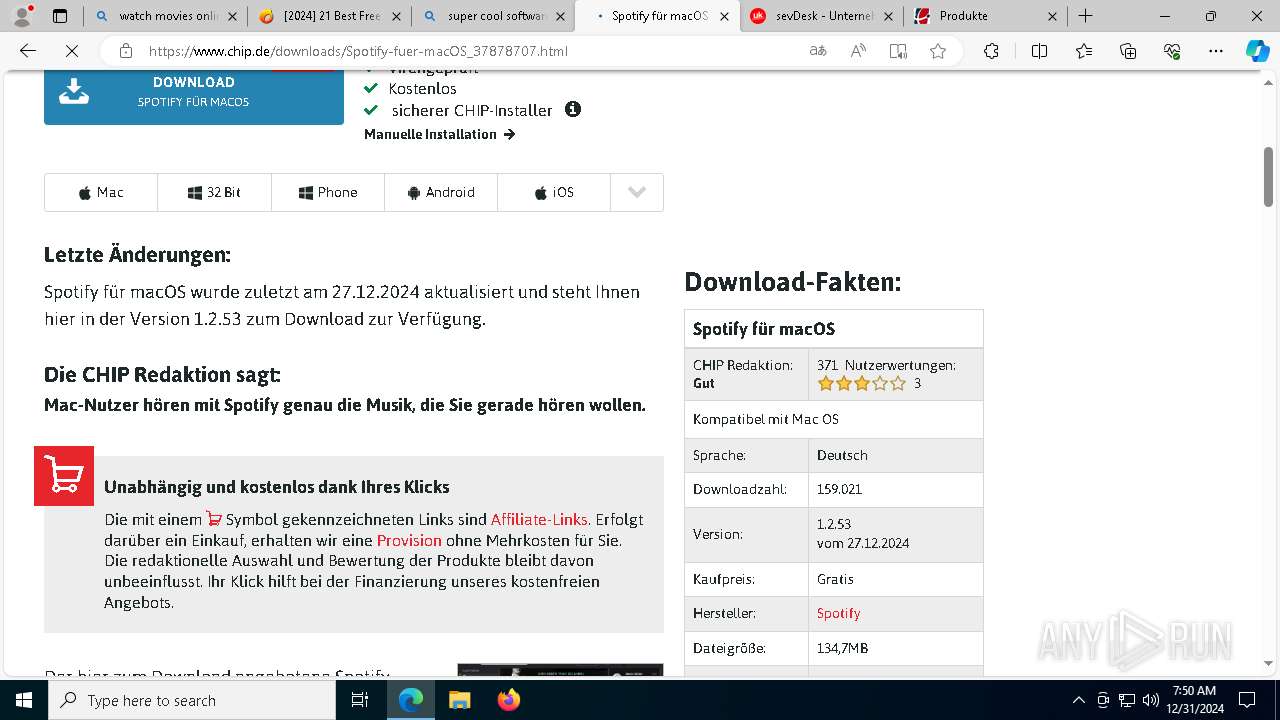
Task: Switch to the super cool software tab
Action: click(492, 16)
